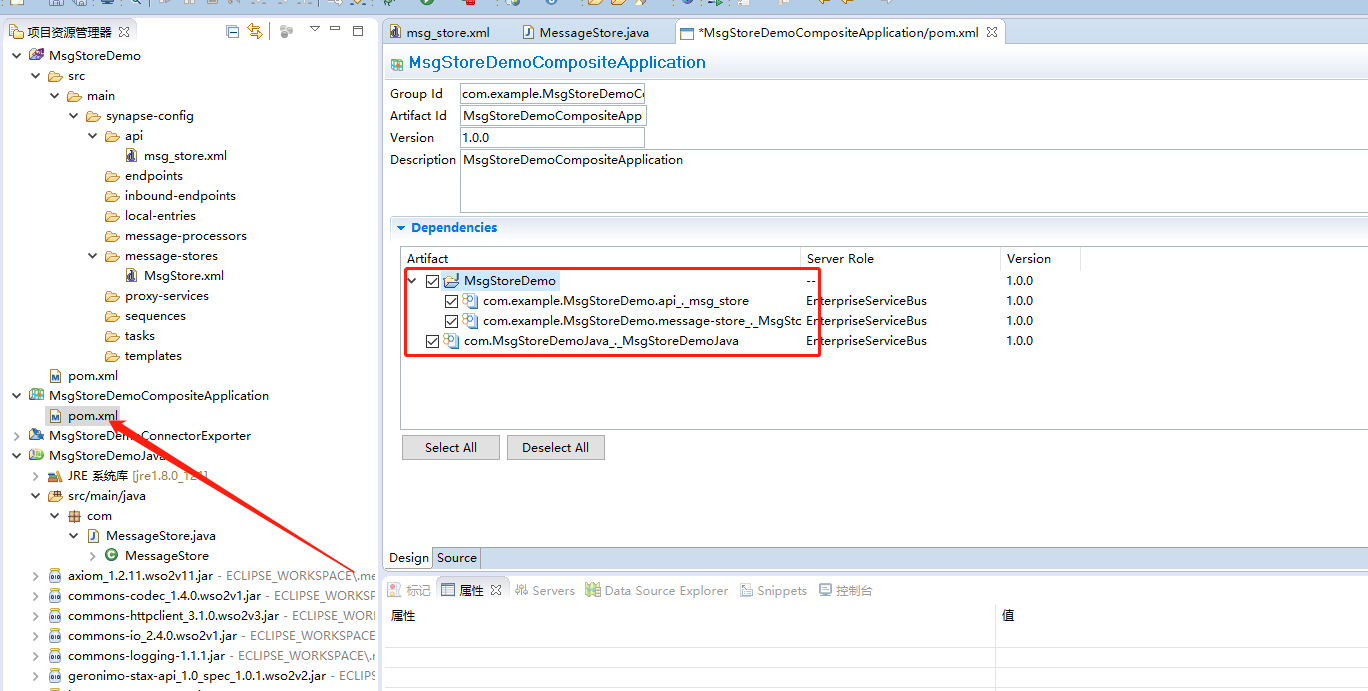The image size is (1368, 691).
Task: Select the proxy-services folder
Action: [167, 296]
